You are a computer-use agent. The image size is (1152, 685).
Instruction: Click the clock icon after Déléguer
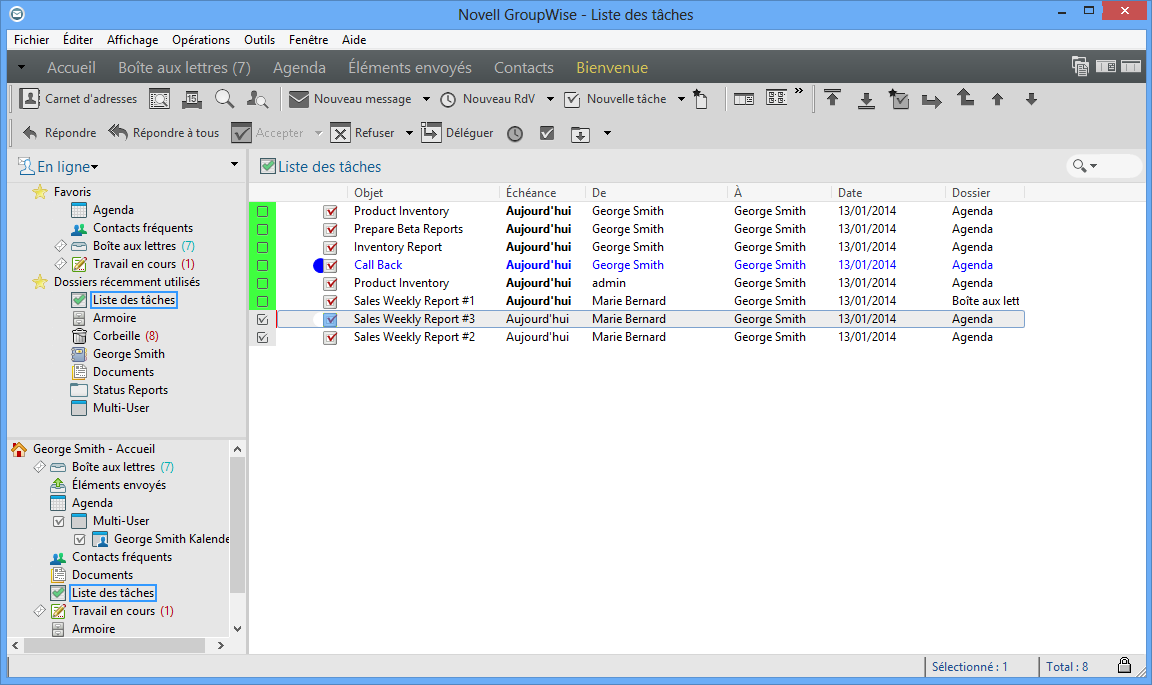(x=515, y=134)
